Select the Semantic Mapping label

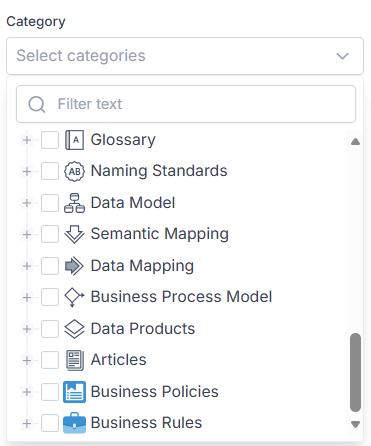[x=160, y=234]
